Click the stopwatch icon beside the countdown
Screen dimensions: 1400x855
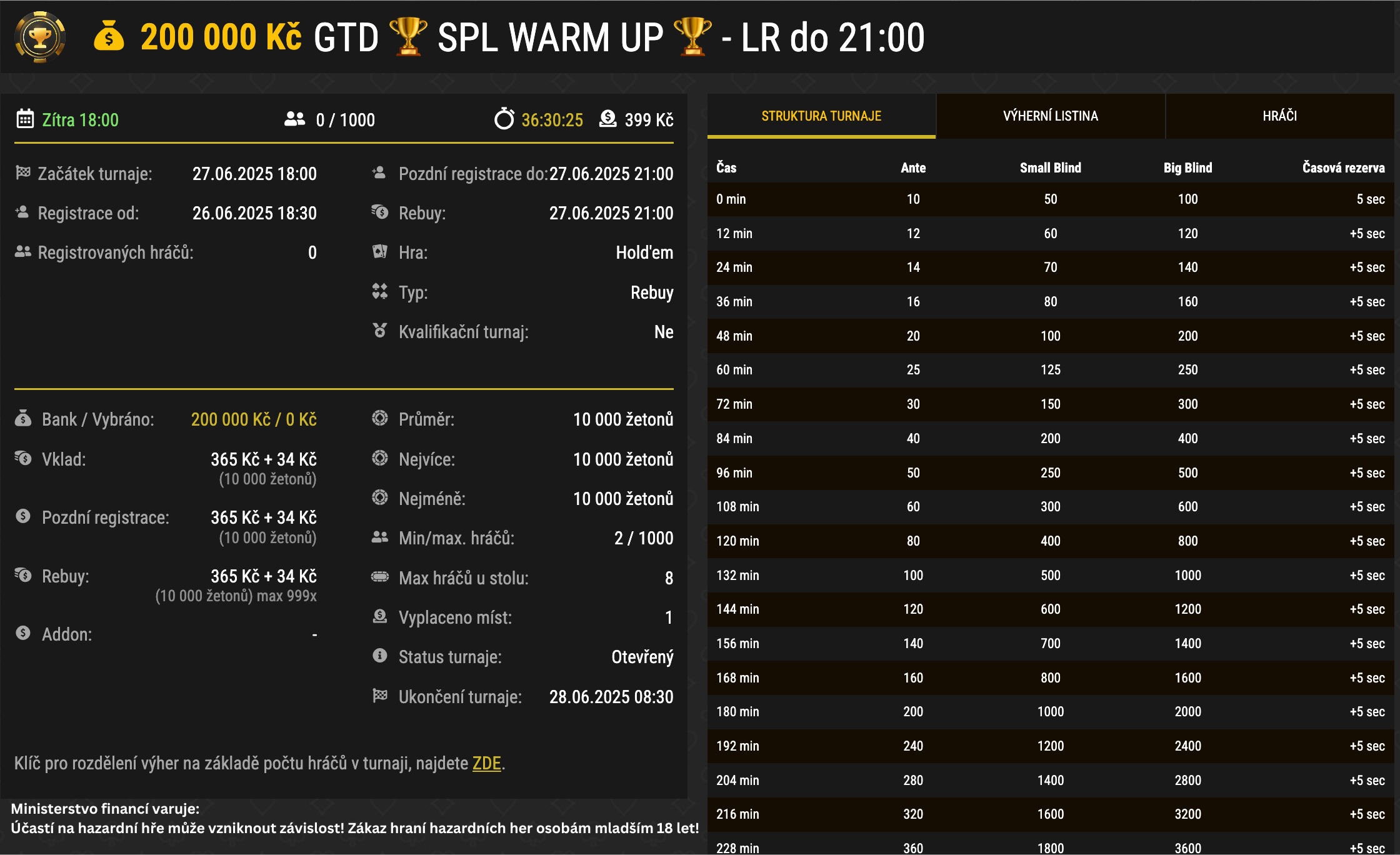click(x=504, y=119)
